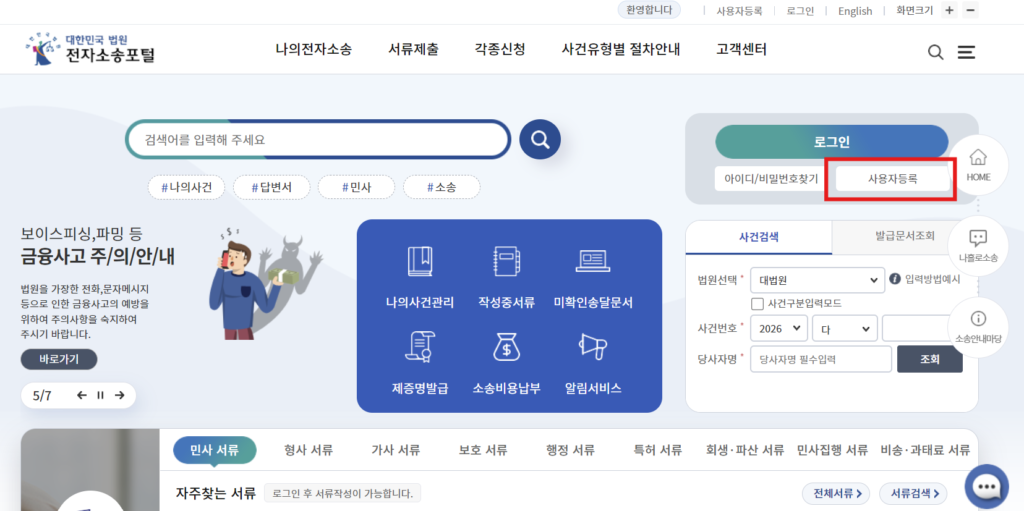The width and height of the screenshot is (1024, 511).
Task: Click top bar 로그인 link
Action: [800, 10]
